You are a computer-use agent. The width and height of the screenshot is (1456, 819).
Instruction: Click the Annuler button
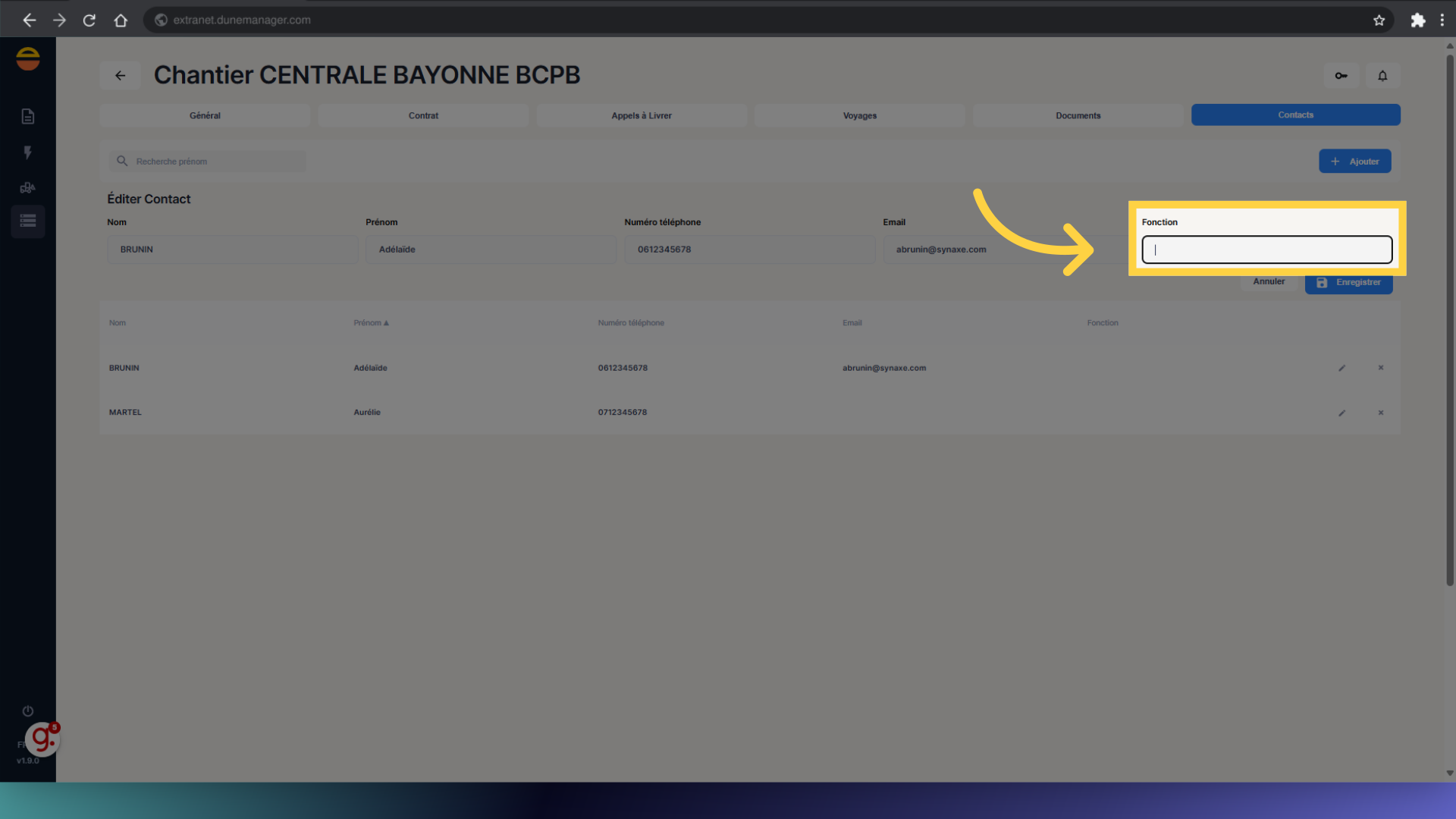1268,281
